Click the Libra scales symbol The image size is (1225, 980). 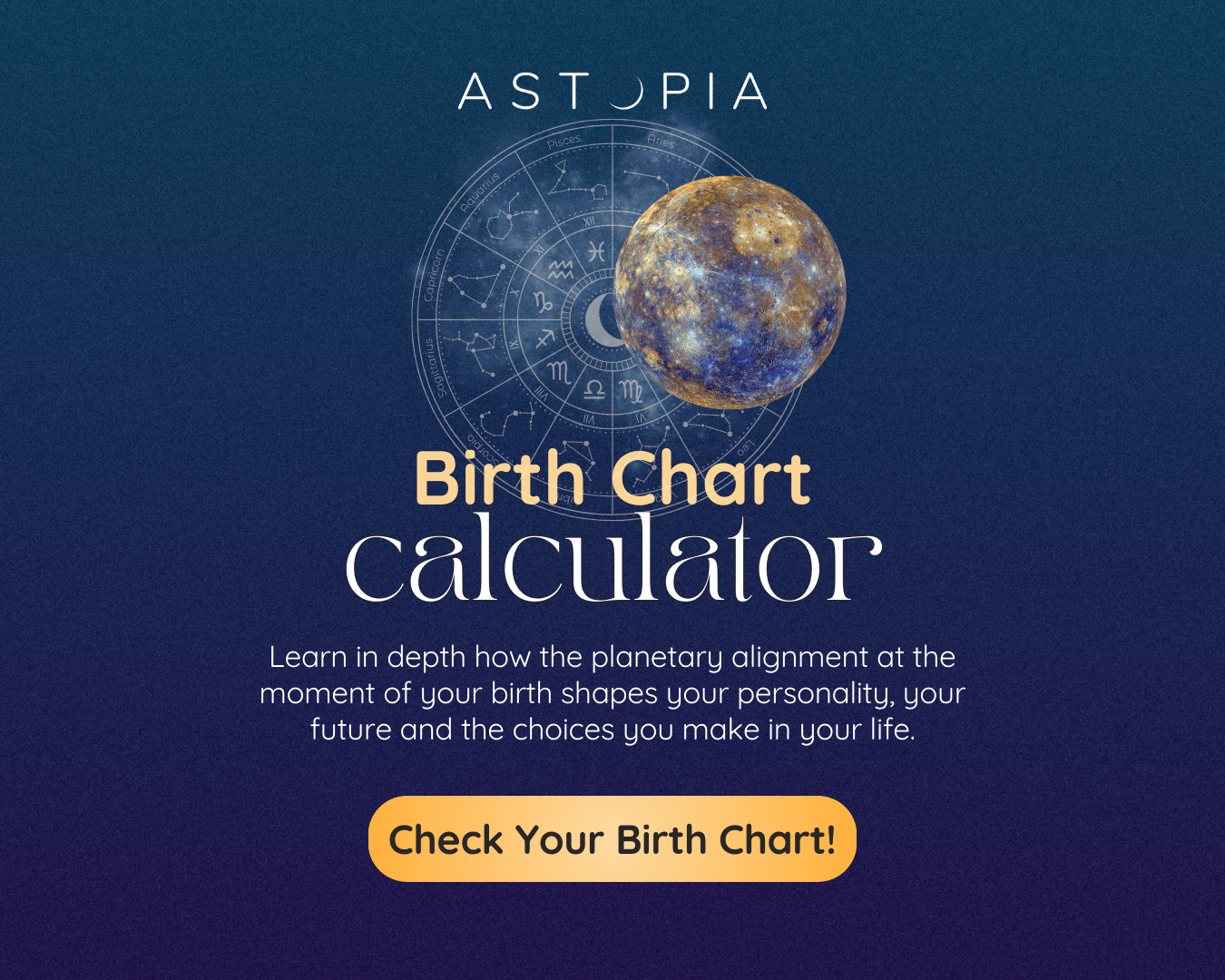594,389
